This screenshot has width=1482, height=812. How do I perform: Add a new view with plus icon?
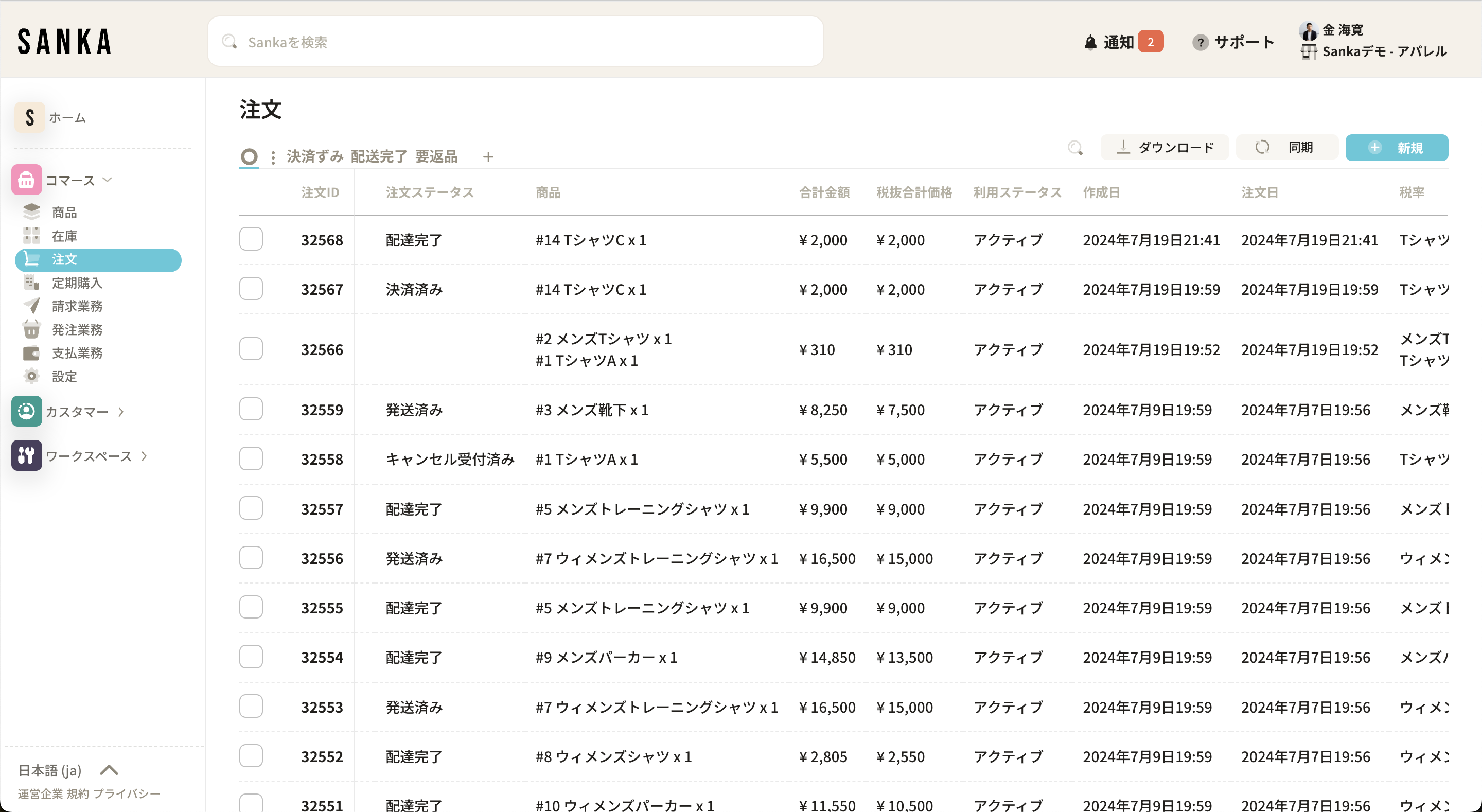point(488,156)
